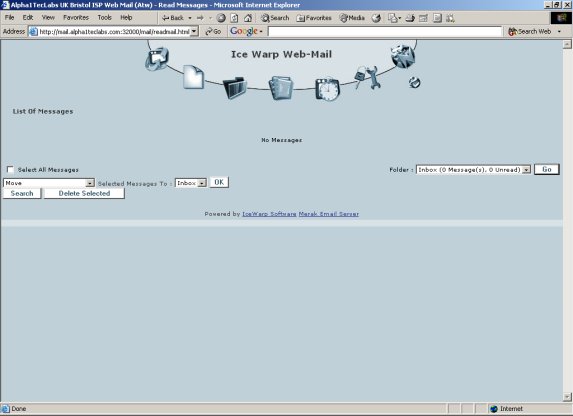Open the History toolbar icon
This screenshot has width=573, height=416.
point(376,18)
